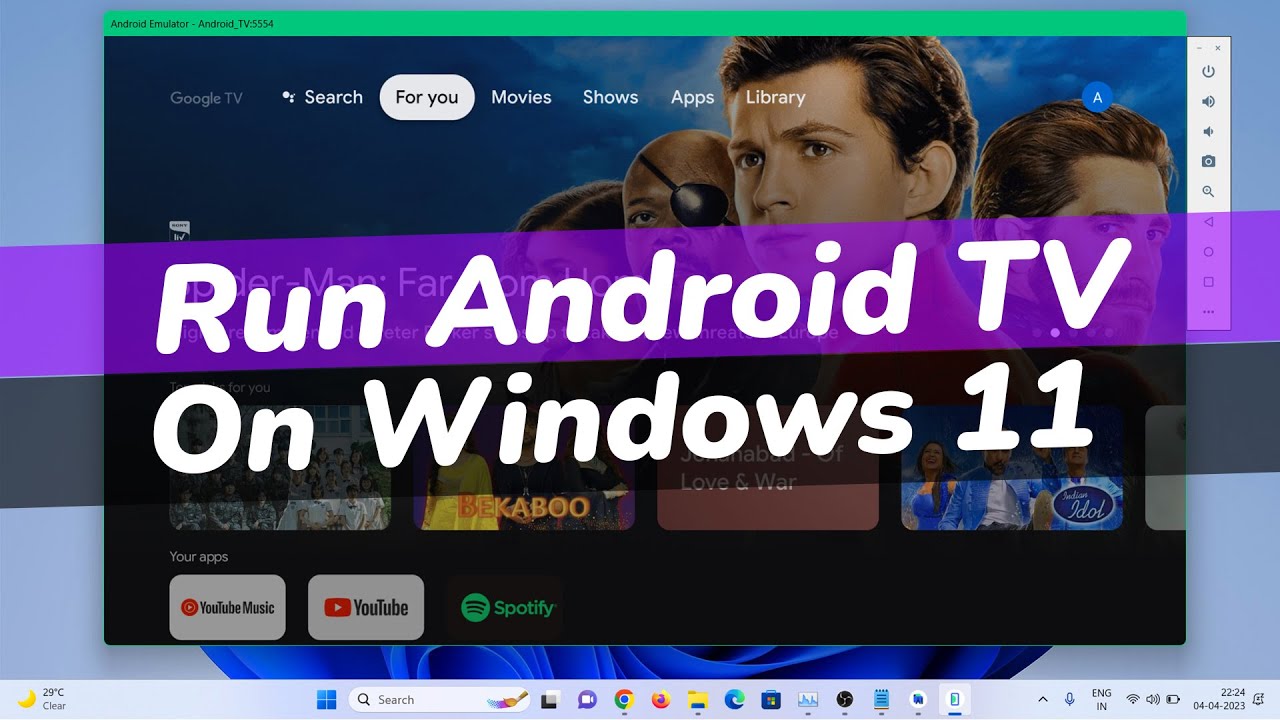Open Task View from the taskbar
Image resolution: width=1280 pixels, height=720 pixels.
click(x=550, y=700)
